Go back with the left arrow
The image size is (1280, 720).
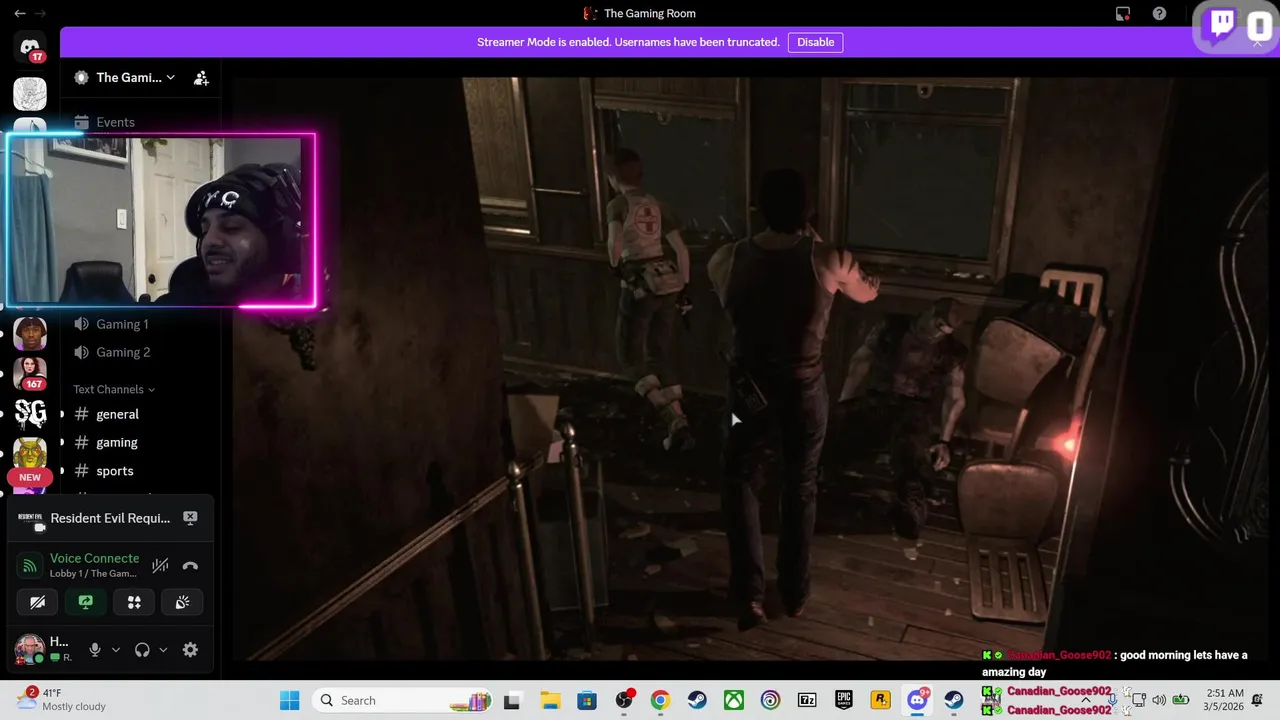[19, 13]
